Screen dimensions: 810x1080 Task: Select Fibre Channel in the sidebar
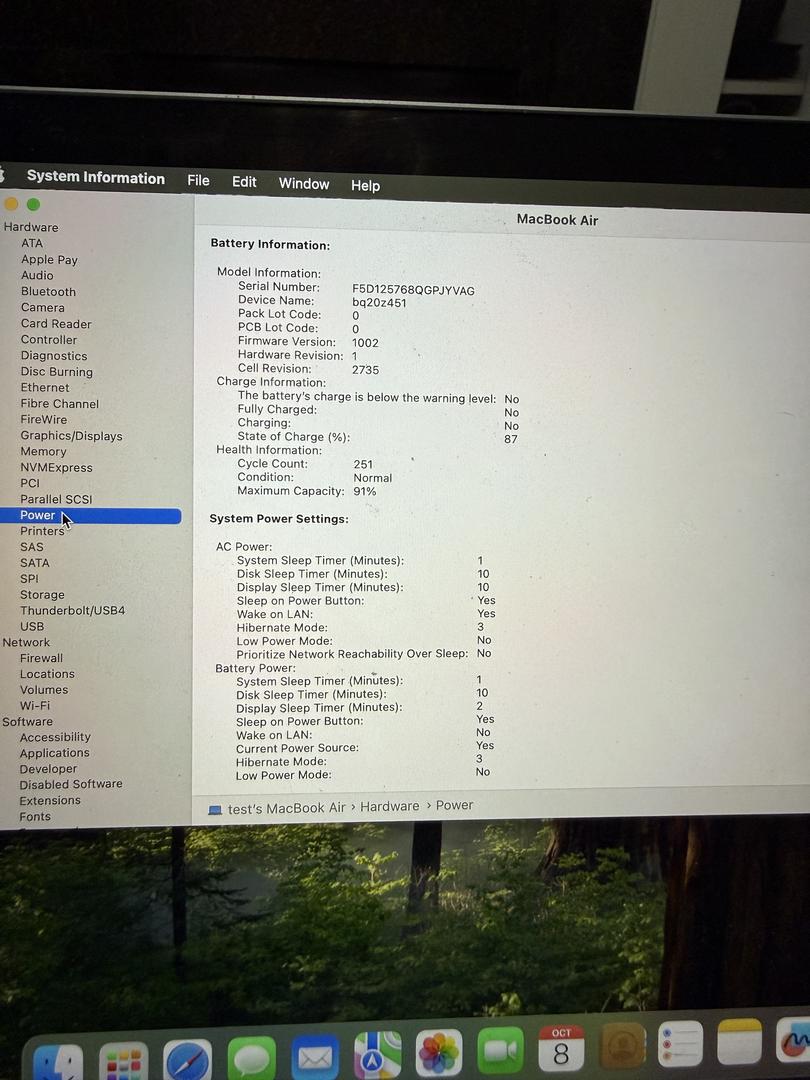59,404
